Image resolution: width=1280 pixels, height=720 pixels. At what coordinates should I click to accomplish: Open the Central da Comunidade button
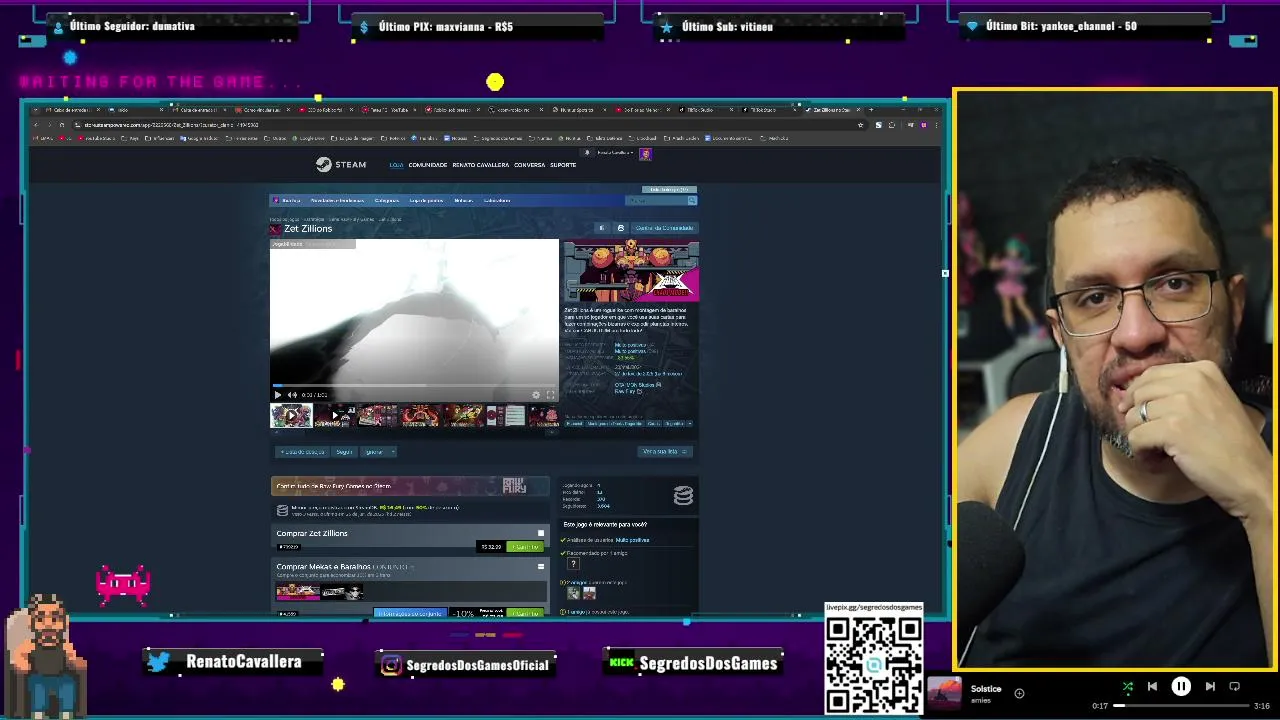coord(664,228)
